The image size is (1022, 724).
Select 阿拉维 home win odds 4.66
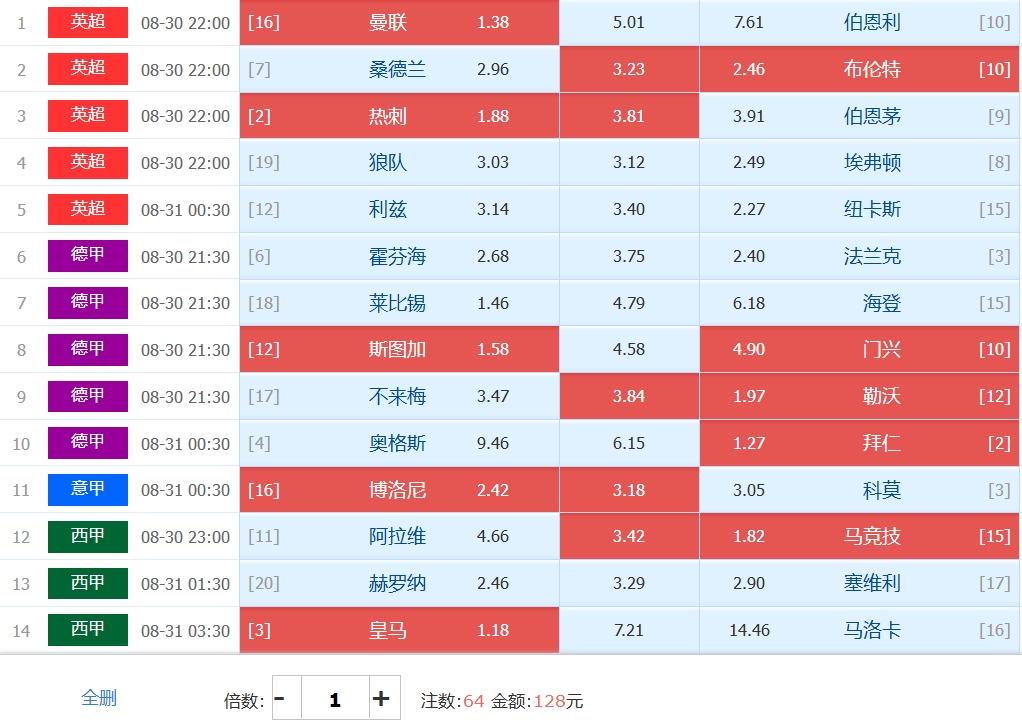399,536
